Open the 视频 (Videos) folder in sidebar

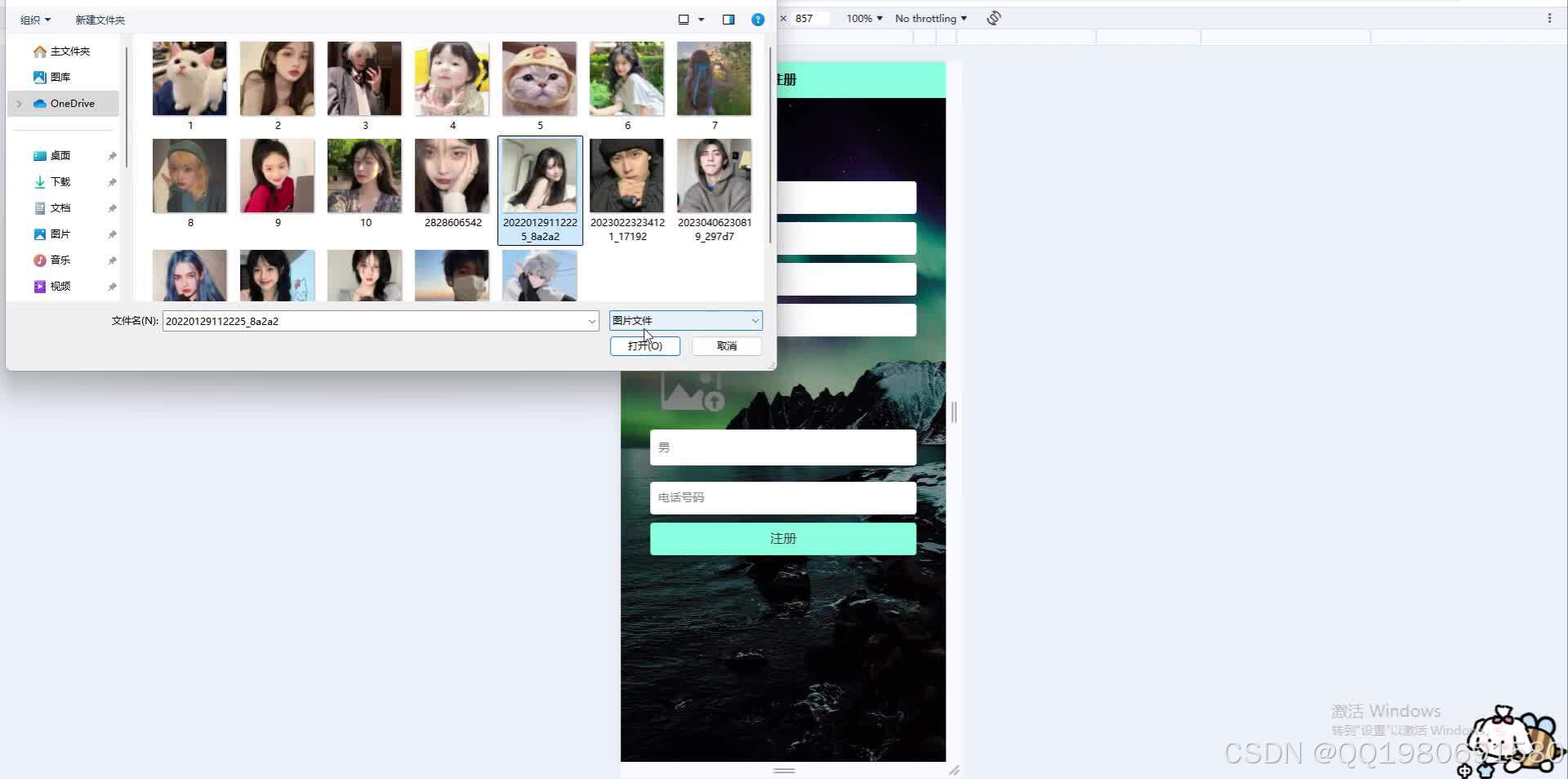pyautogui.click(x=59, y=286)
